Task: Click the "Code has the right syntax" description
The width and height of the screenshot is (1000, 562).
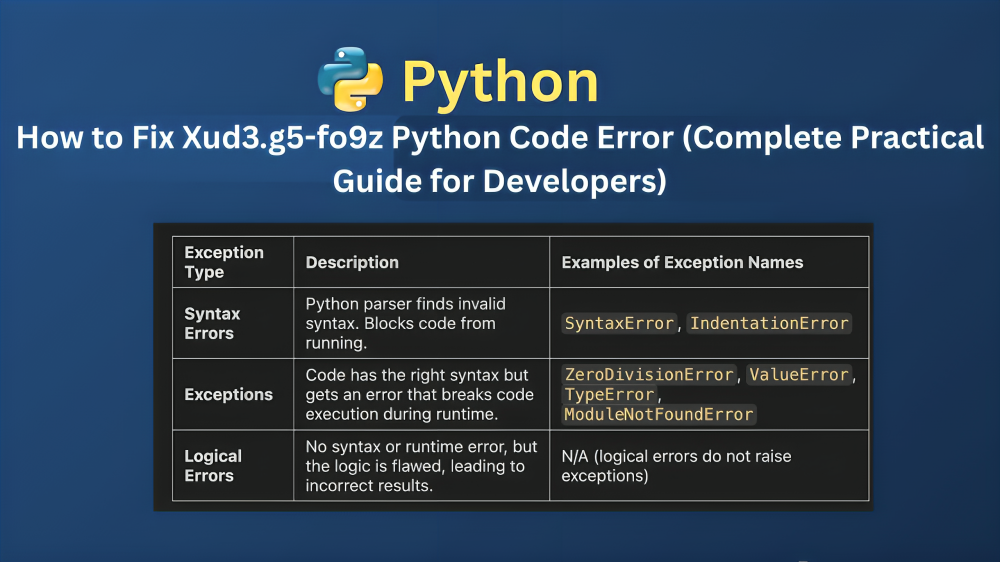Action: tap(419, 395)
